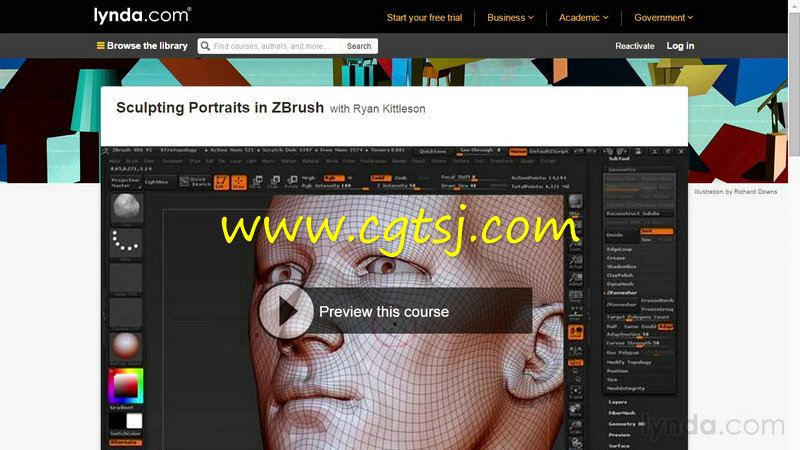Expand the Modify Topology section
Screen dimensions: 800x450
click(629, 362)
